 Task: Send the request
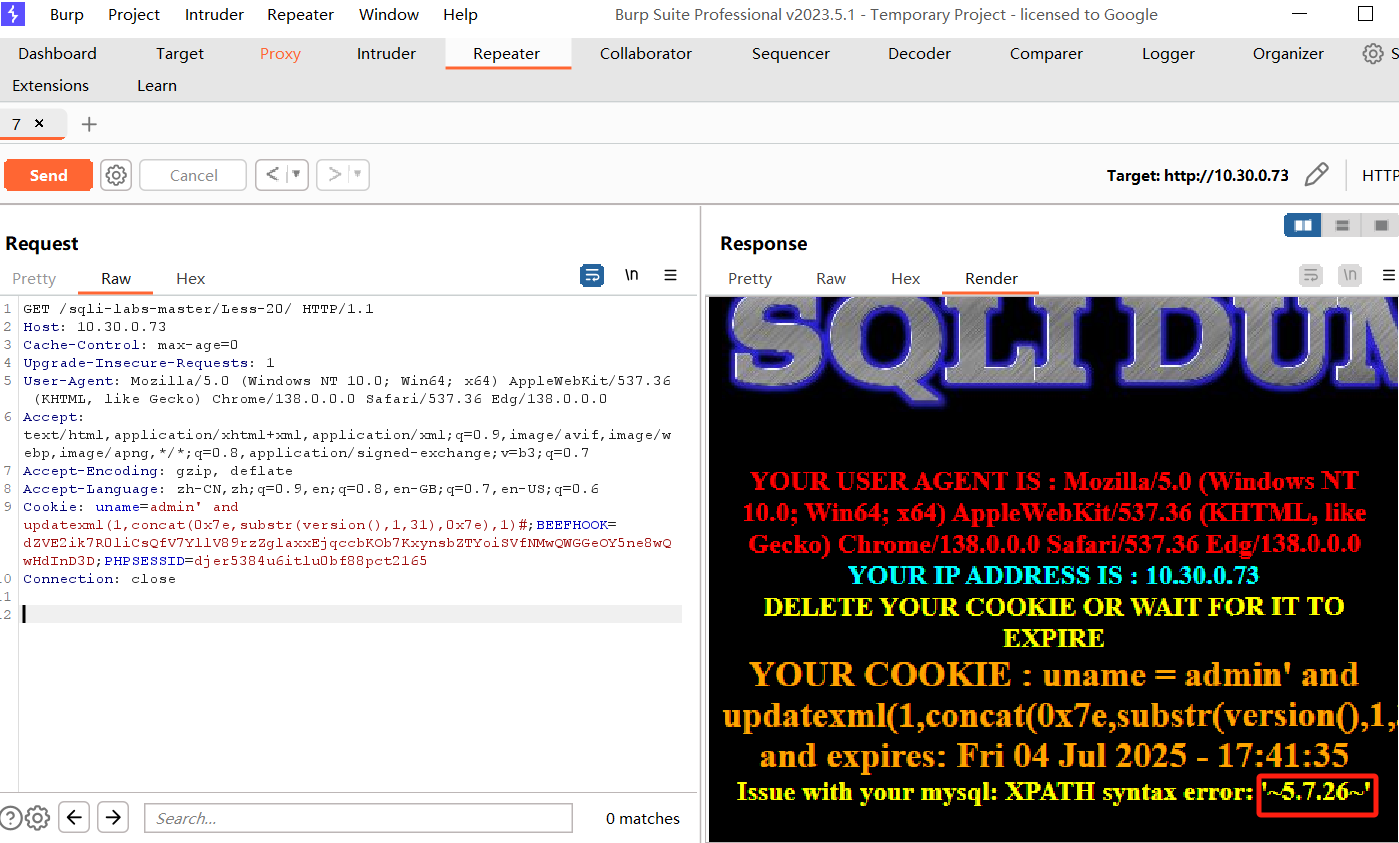(48, 175)
